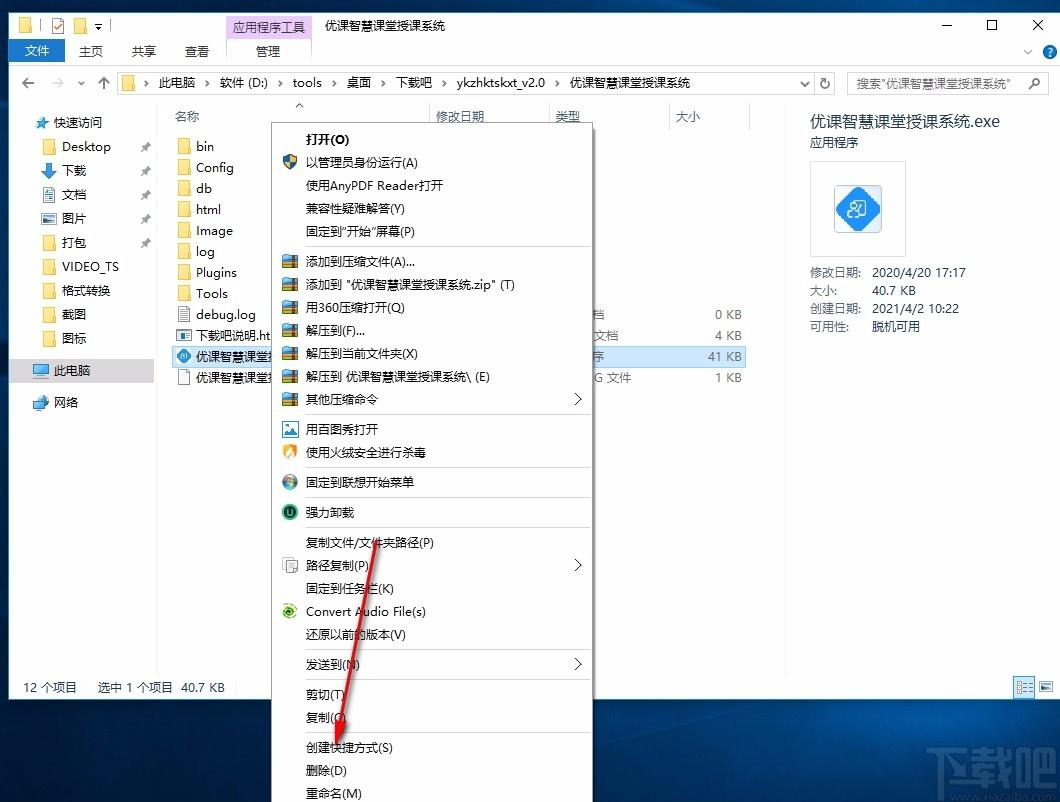Switch to details view icon in status bar

(x=1025, y=688)
